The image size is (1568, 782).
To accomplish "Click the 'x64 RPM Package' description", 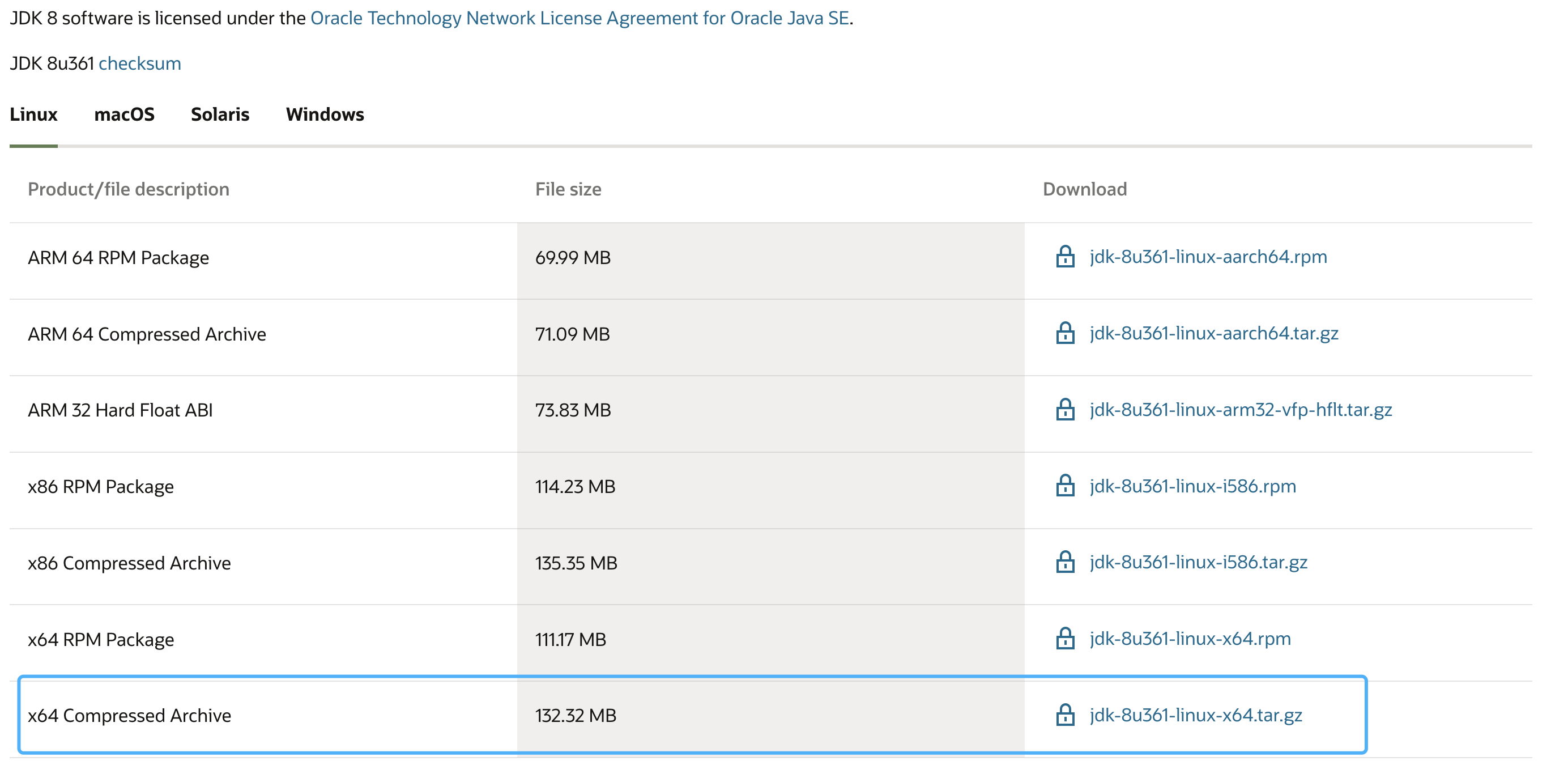I will pyautogui.click(x=100, y=640).
